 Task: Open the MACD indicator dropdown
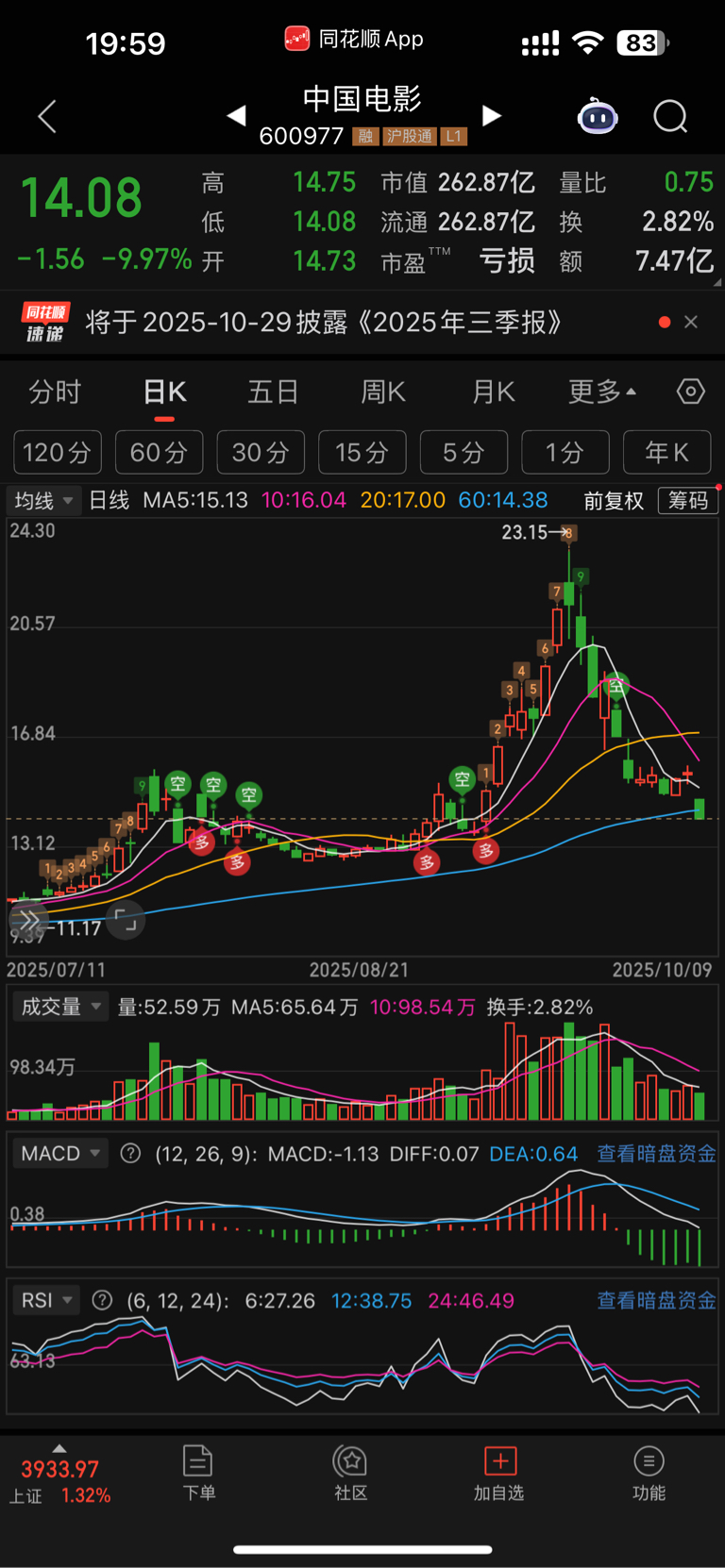point(59,1154)
